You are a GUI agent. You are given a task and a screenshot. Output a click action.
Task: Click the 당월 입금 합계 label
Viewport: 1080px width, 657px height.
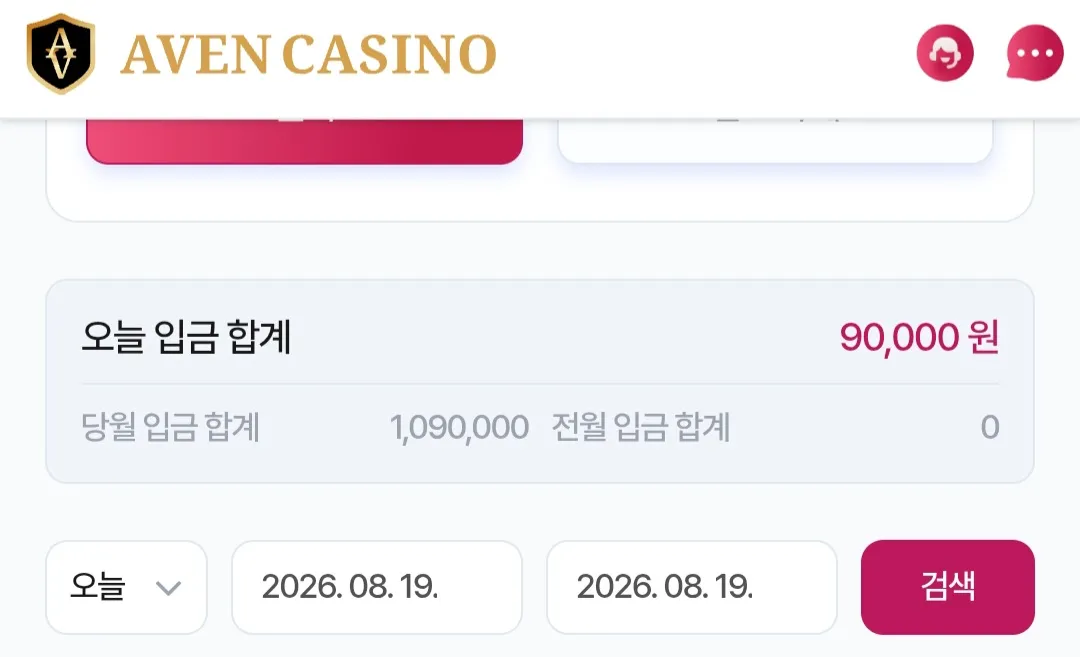click(170, 427)
